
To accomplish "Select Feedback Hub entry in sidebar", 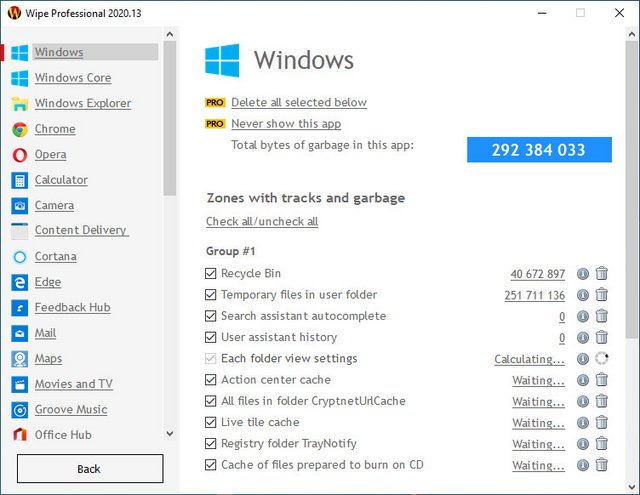I will pyautogui.click(x=73, y=308).
